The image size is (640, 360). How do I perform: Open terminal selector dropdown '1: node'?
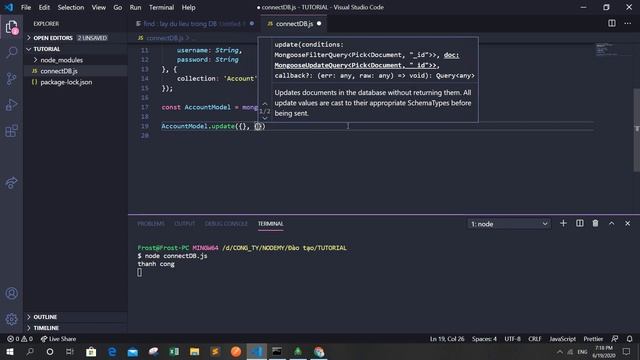(x=509, y=224)
